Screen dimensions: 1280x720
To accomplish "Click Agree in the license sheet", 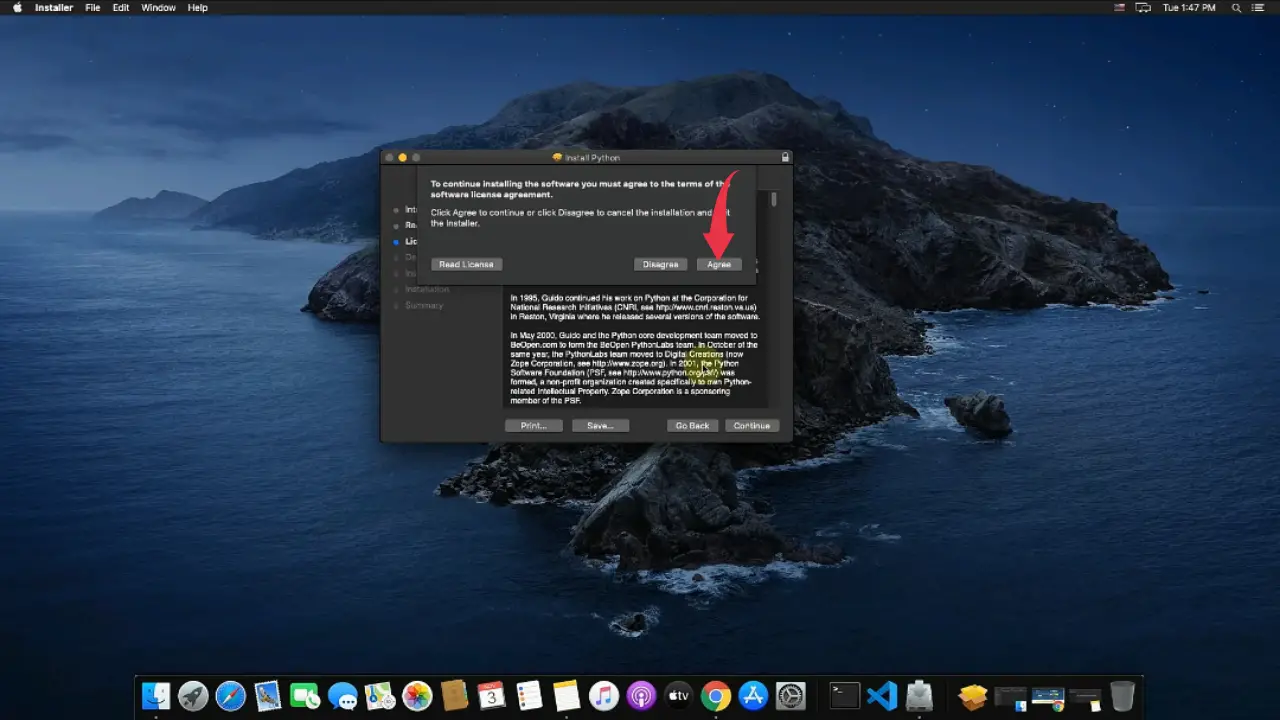I will (719, 264).
